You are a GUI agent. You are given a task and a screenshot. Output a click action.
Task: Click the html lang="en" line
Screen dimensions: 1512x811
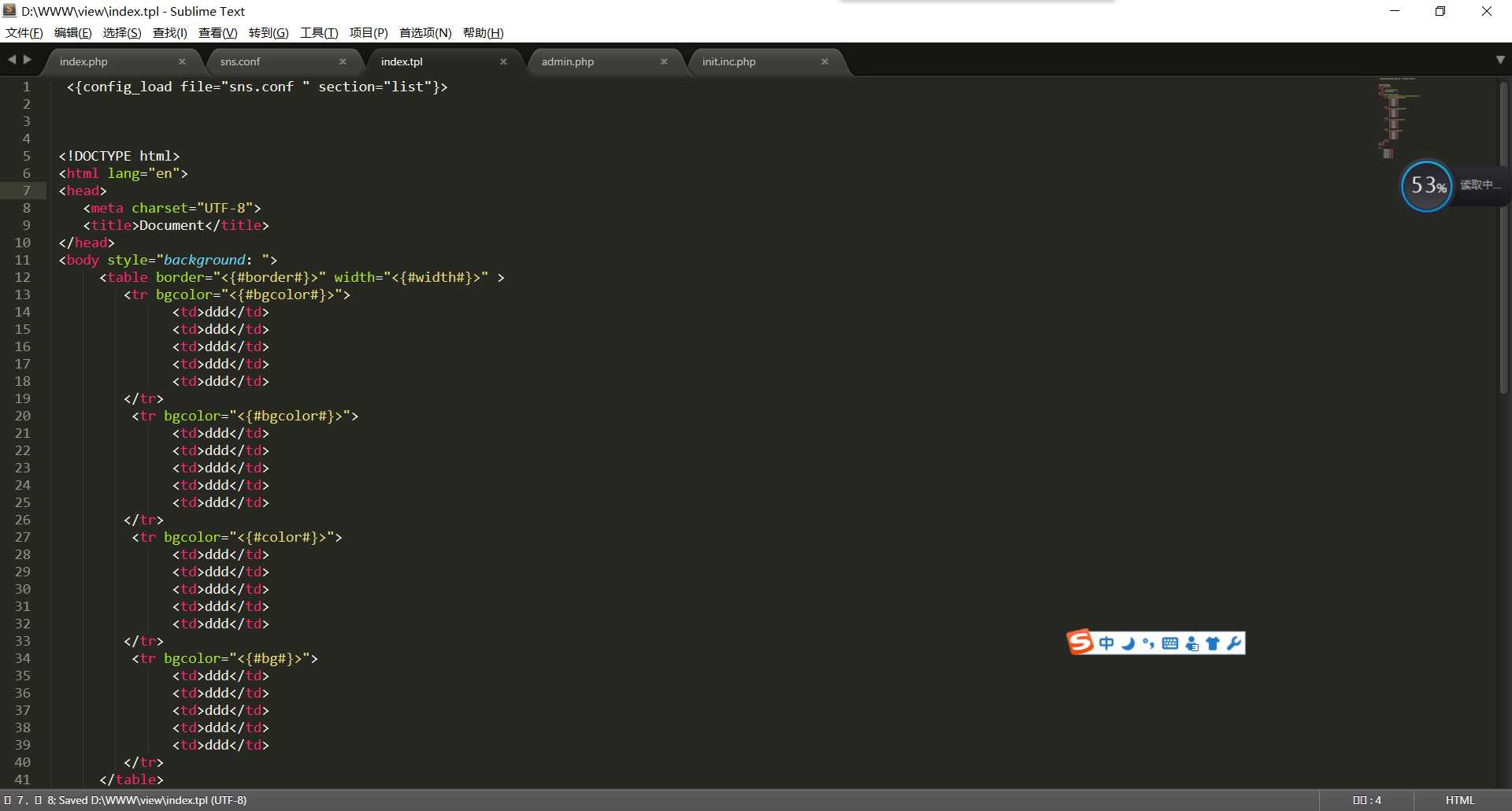coord(123,173)
